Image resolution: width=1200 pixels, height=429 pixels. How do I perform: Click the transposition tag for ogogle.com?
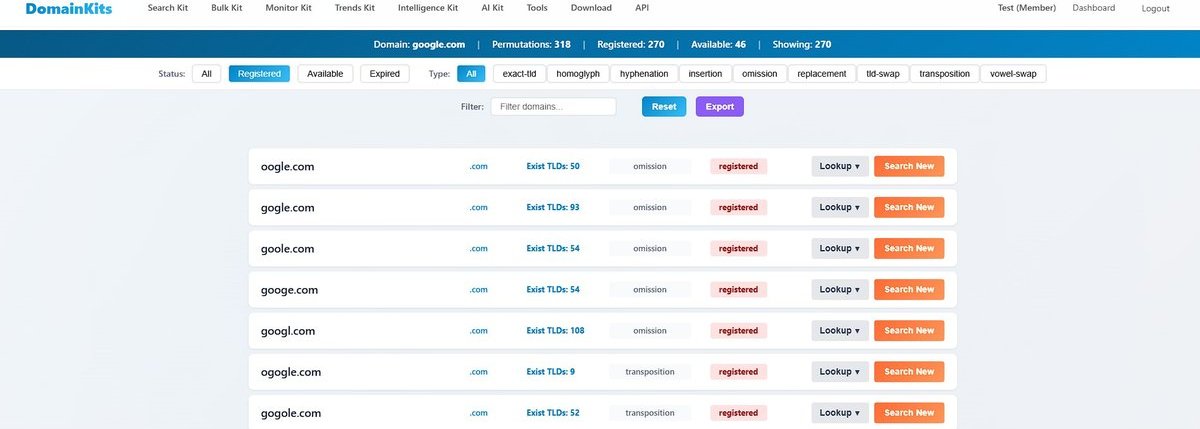point(650,371)
